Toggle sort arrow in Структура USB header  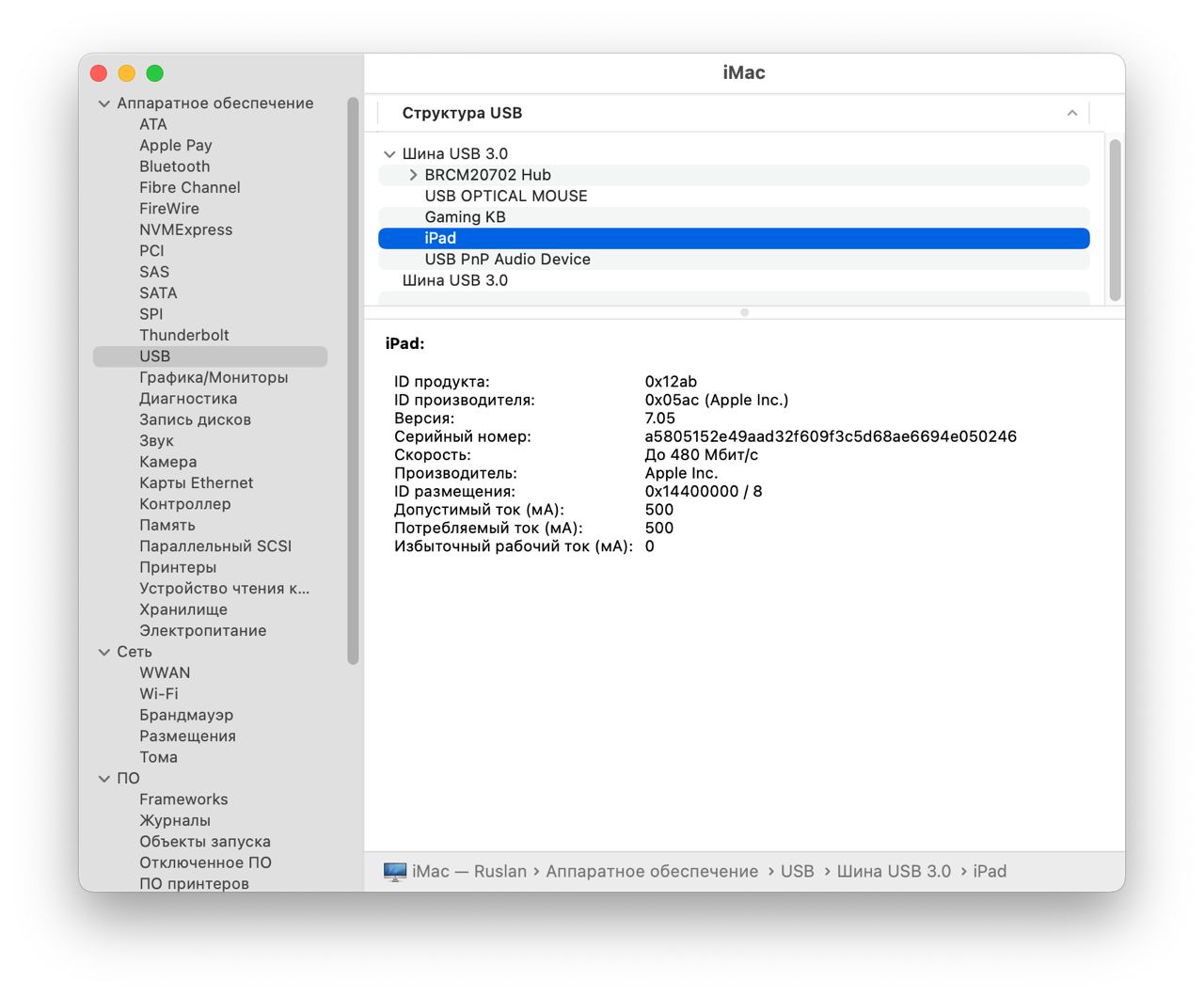[1072, 113]
